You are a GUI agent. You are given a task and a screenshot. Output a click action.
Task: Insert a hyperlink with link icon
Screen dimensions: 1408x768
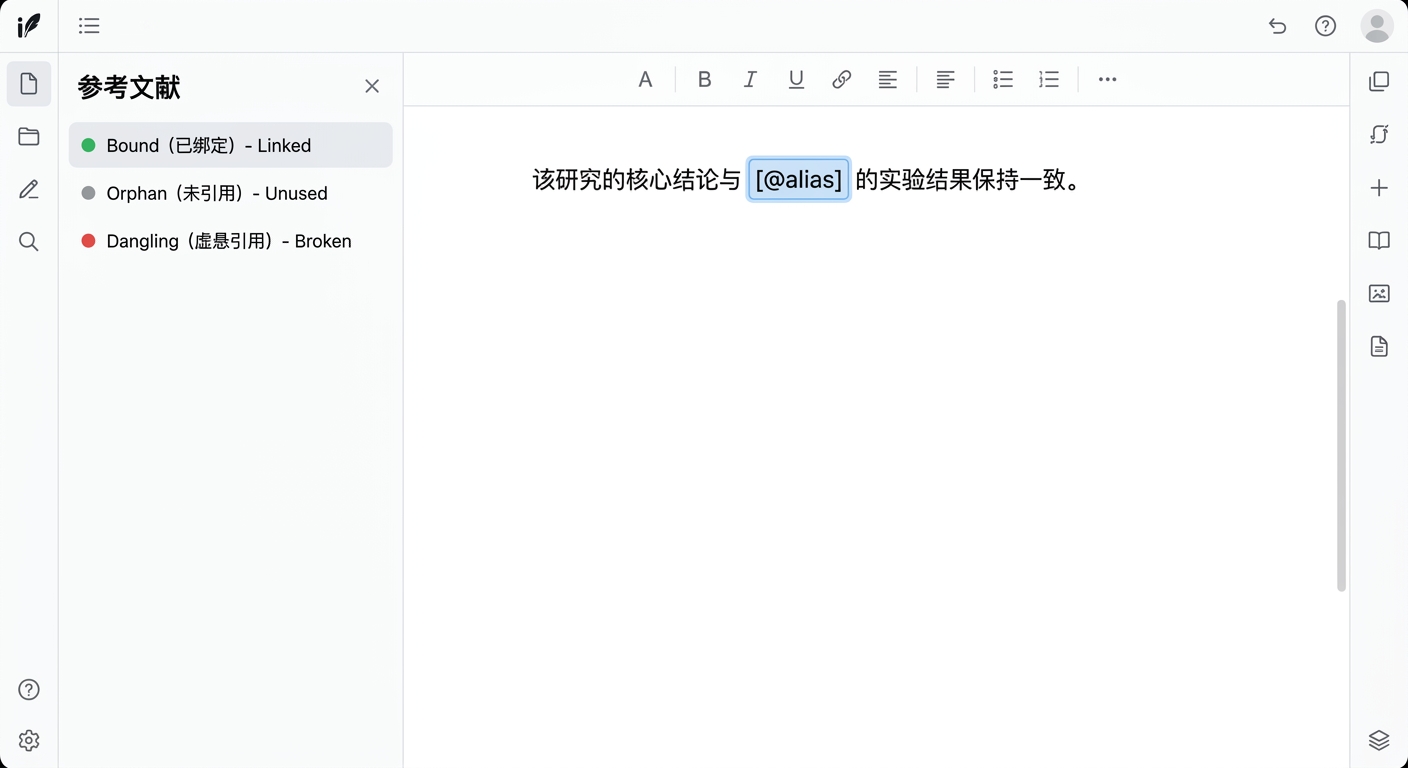point(842,80)
